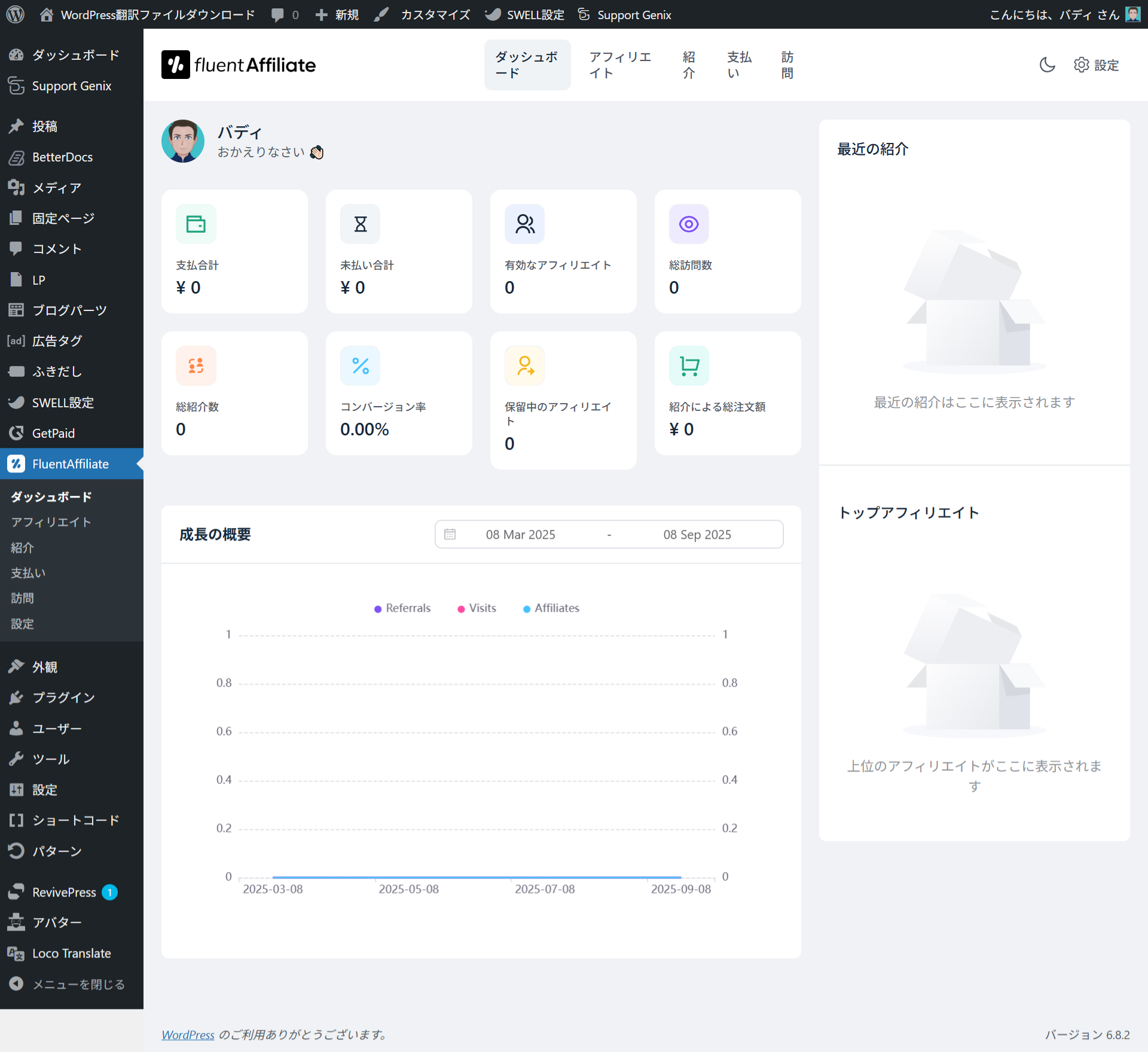Screen dimensions: 1148x1052
Task: Open ダッシュボード in the WordPress sidebar
Action: (72, 55)
